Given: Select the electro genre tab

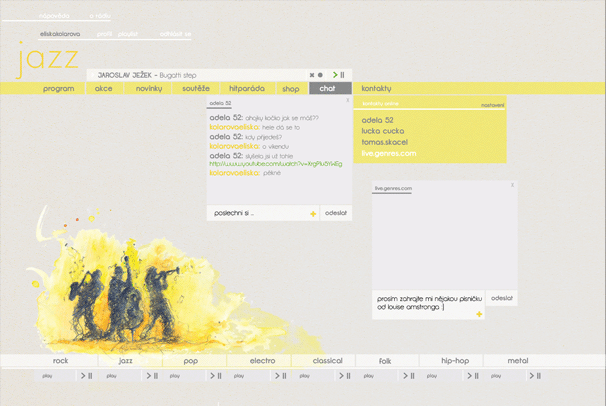Looking at the screenshot, I should coord(262,360).
